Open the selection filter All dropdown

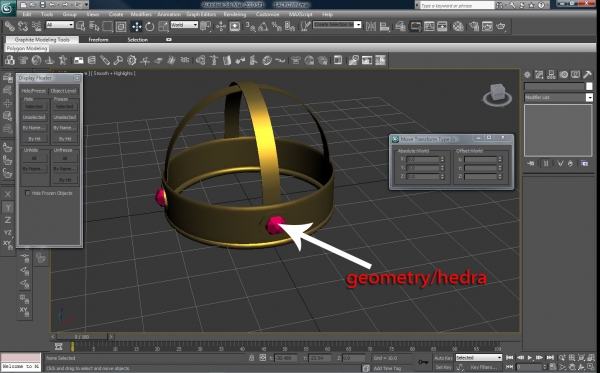60,25
